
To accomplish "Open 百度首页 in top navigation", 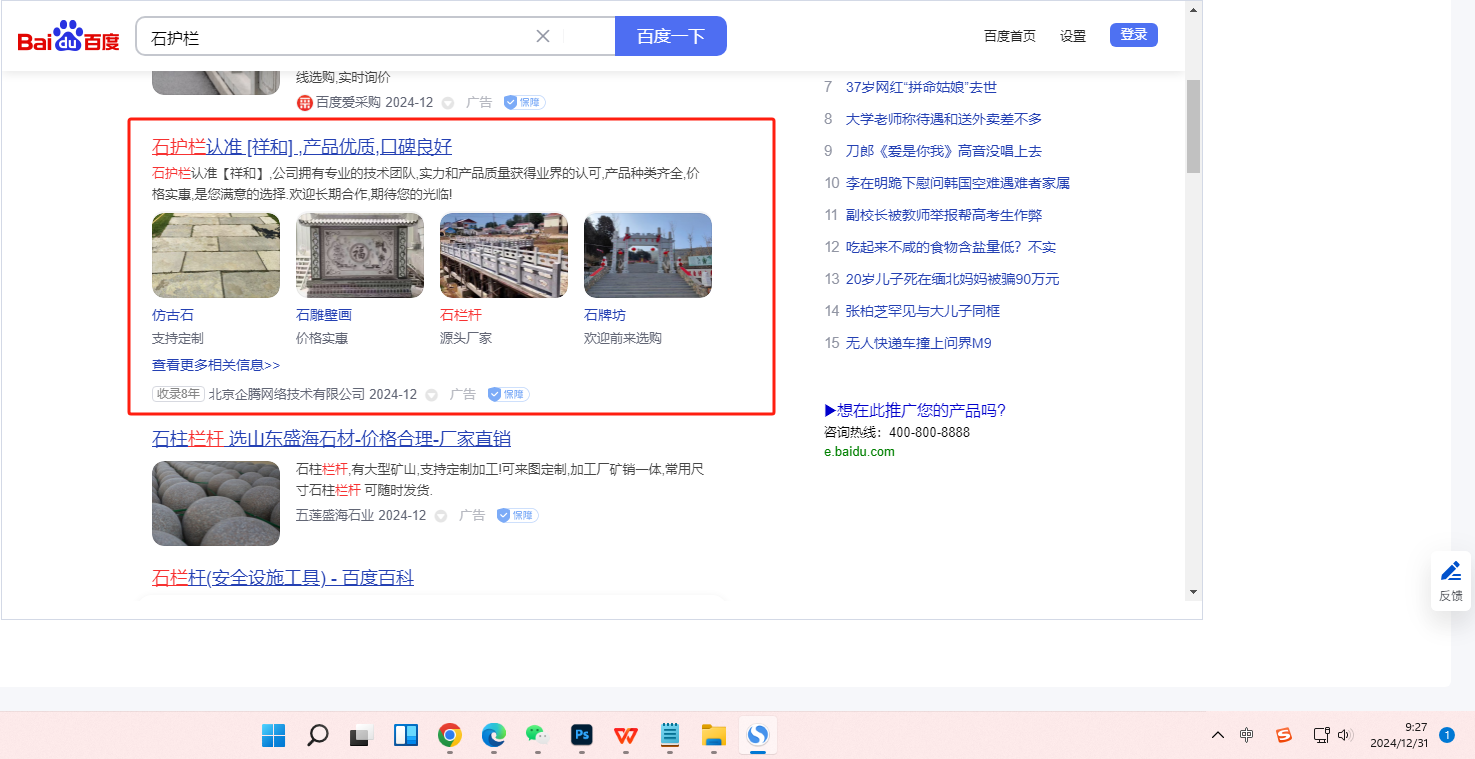I will coord(1009,36).
